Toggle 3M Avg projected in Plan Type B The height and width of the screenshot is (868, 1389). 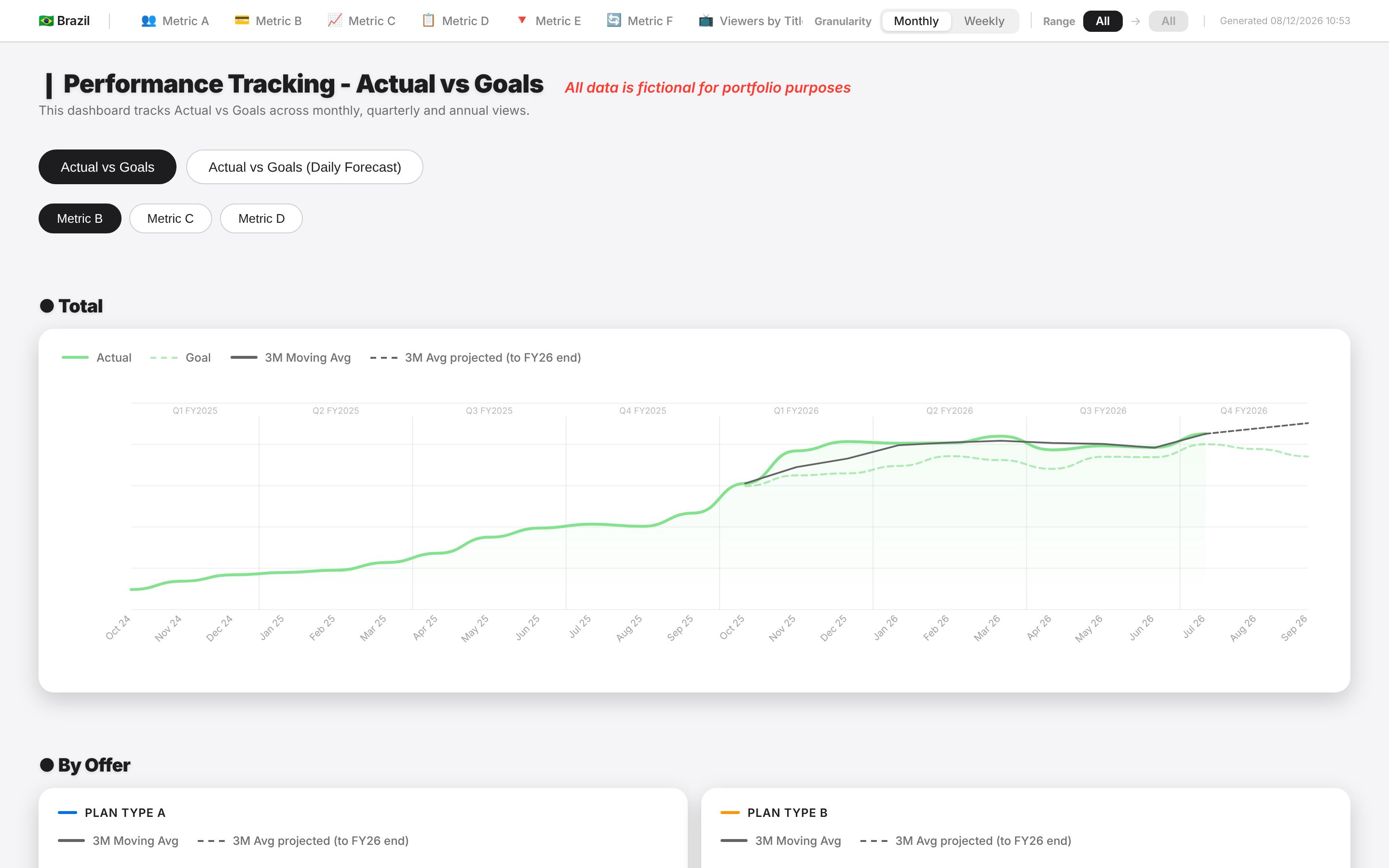[x=966, y=841]
